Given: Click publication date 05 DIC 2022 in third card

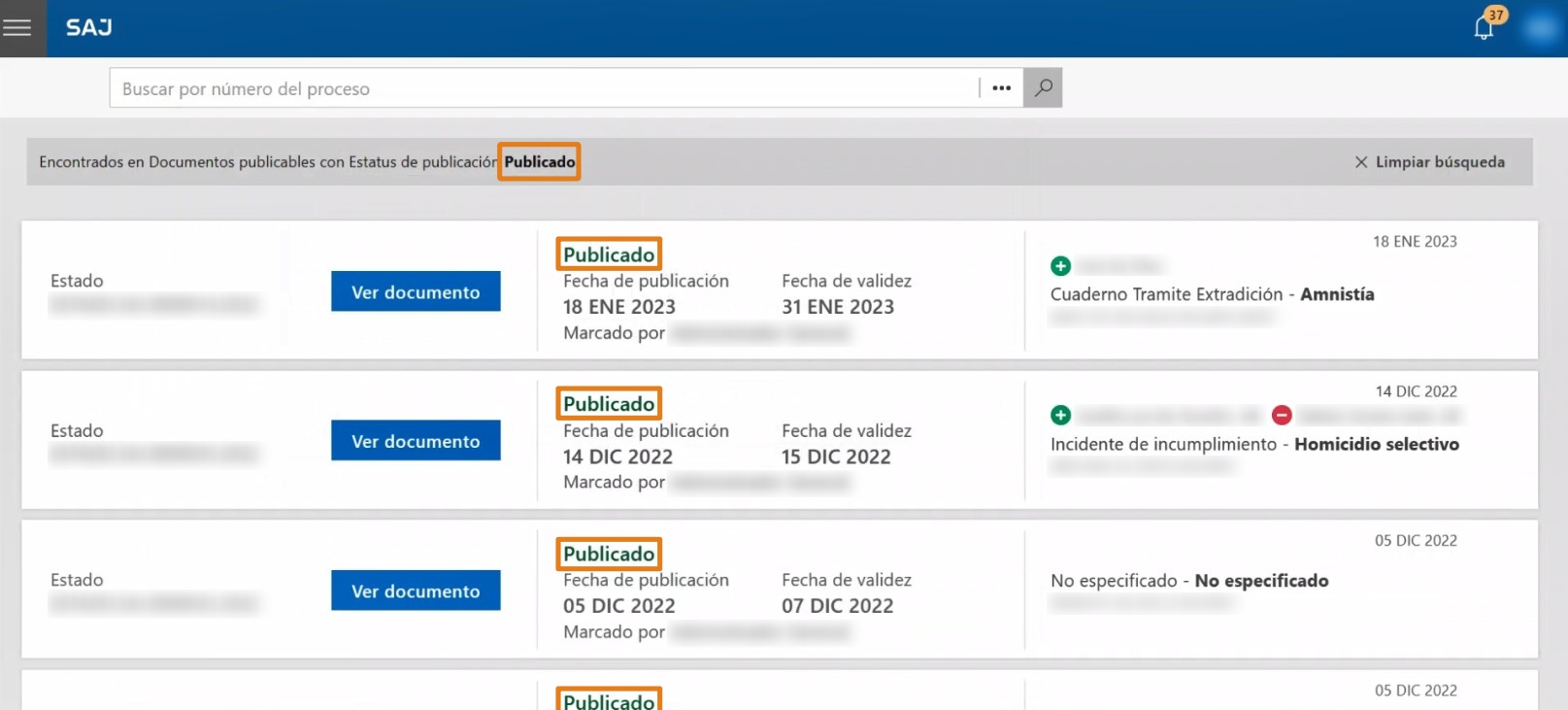Looking at the screenshot, I should point(619,606).
